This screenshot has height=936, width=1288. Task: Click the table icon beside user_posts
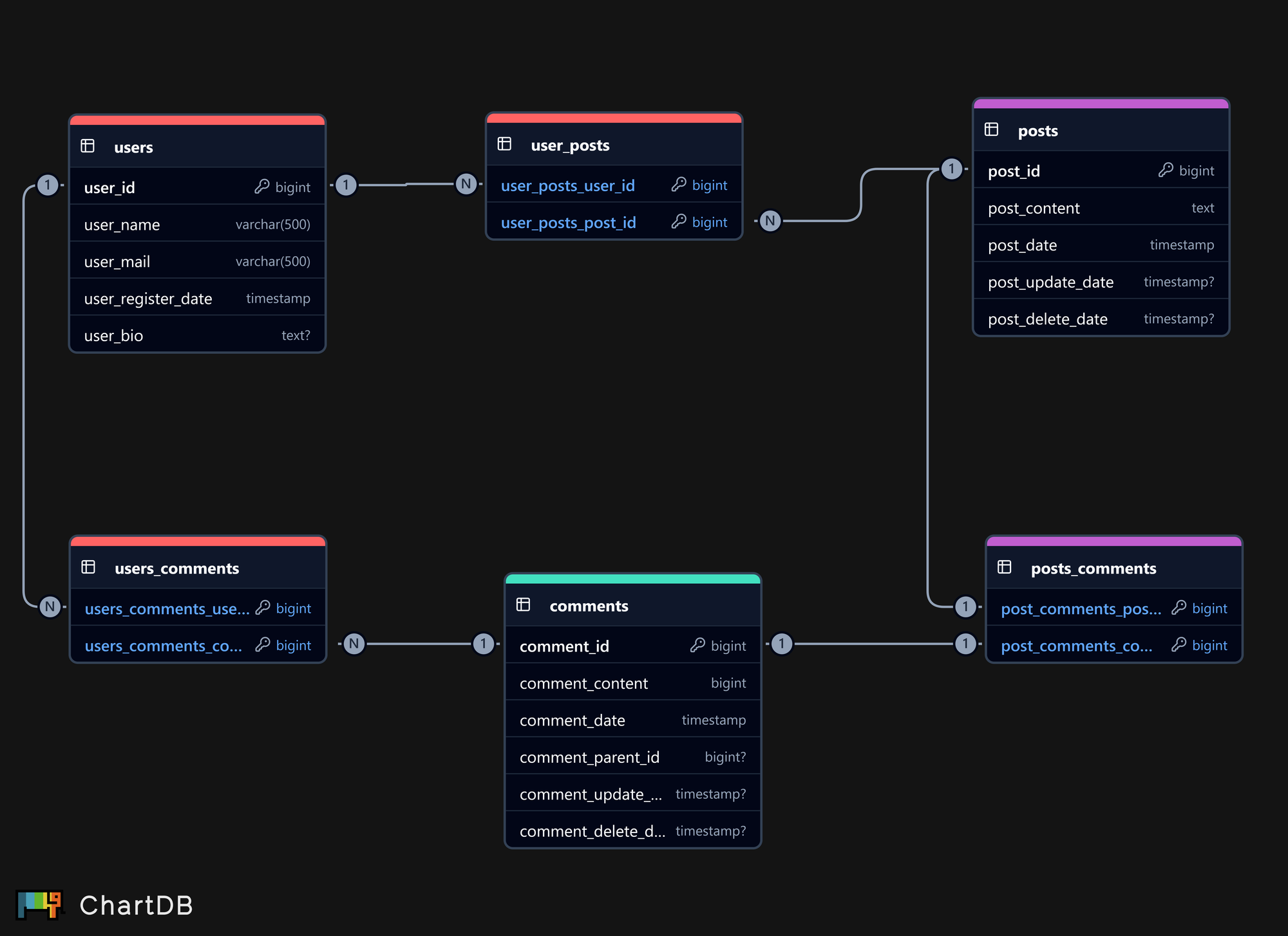504,144
